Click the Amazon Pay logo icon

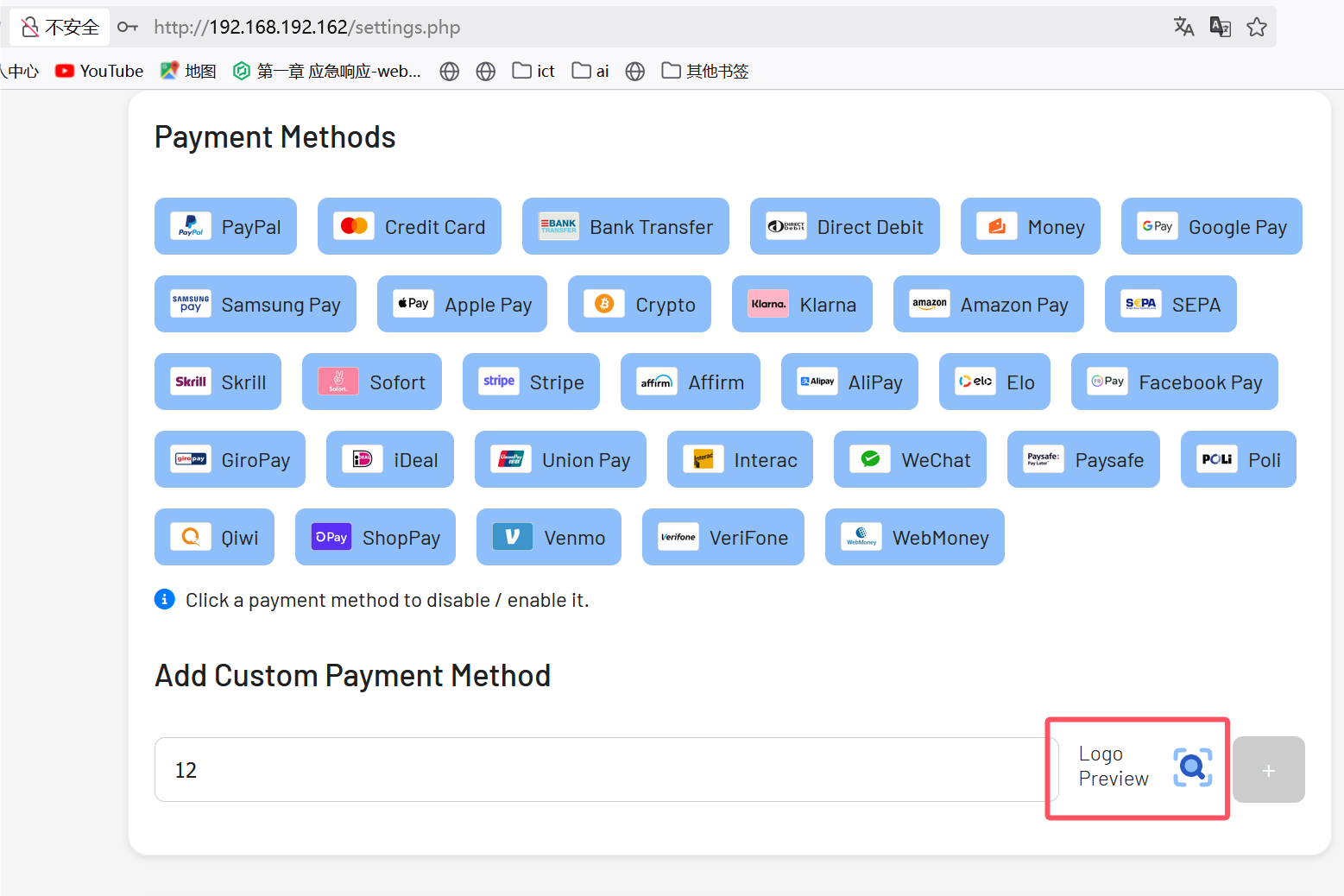[x=930, y=304]
